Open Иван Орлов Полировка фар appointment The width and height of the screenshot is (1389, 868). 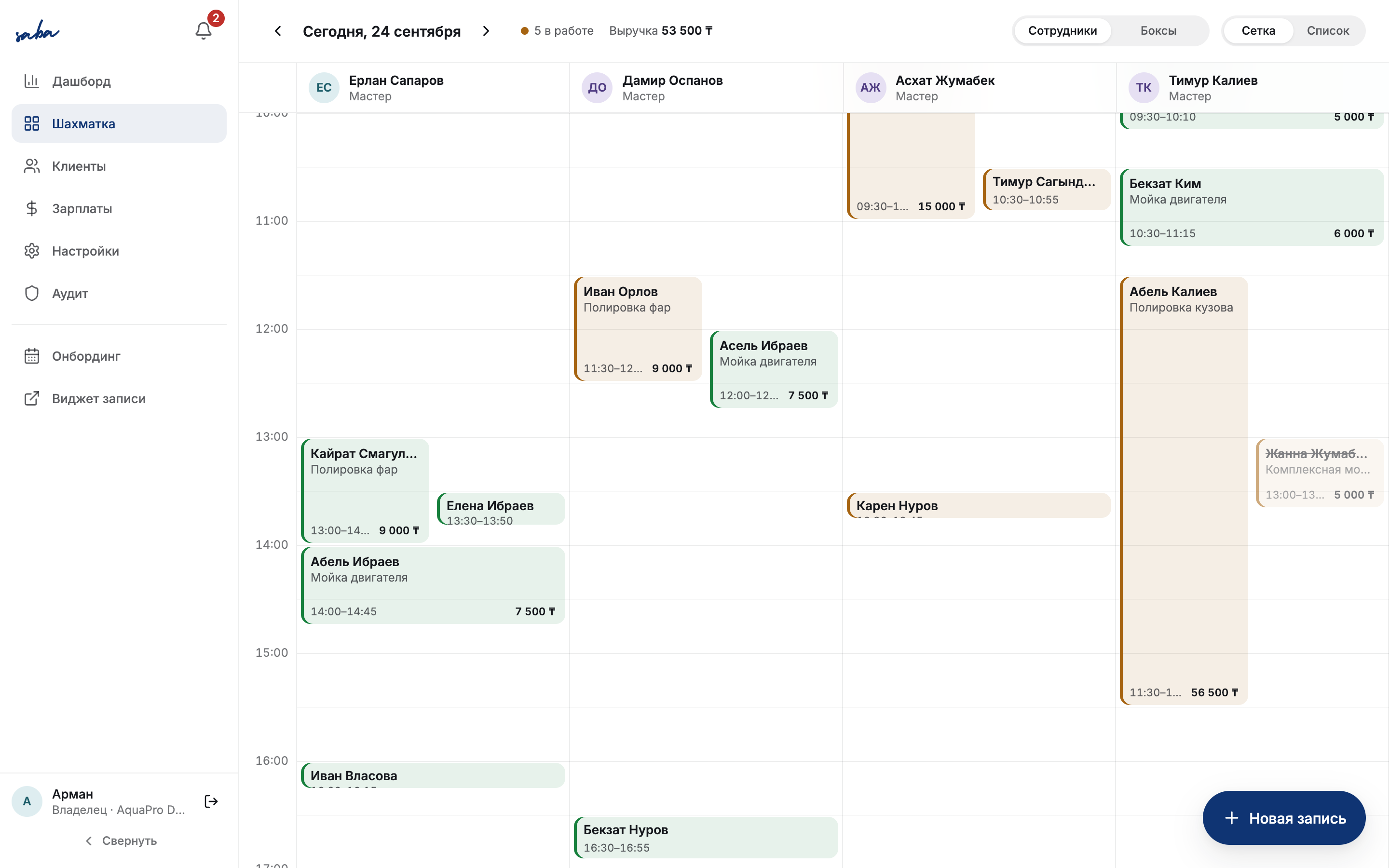(x=638, y=329)
